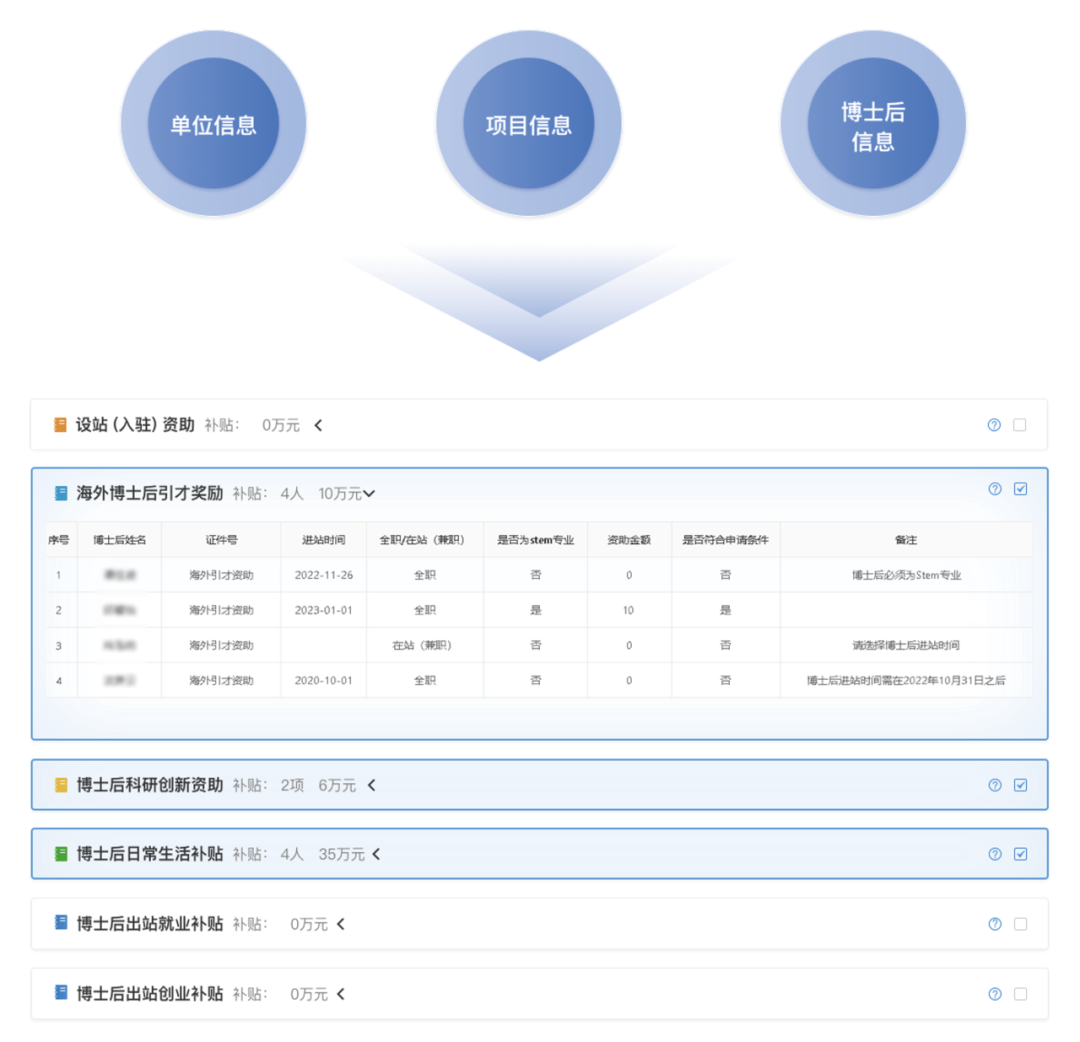Click the blue book icon beside 海外博士后引才奖励
1080x1042 pixels.
pyautogui.click(x=61, y=493)
